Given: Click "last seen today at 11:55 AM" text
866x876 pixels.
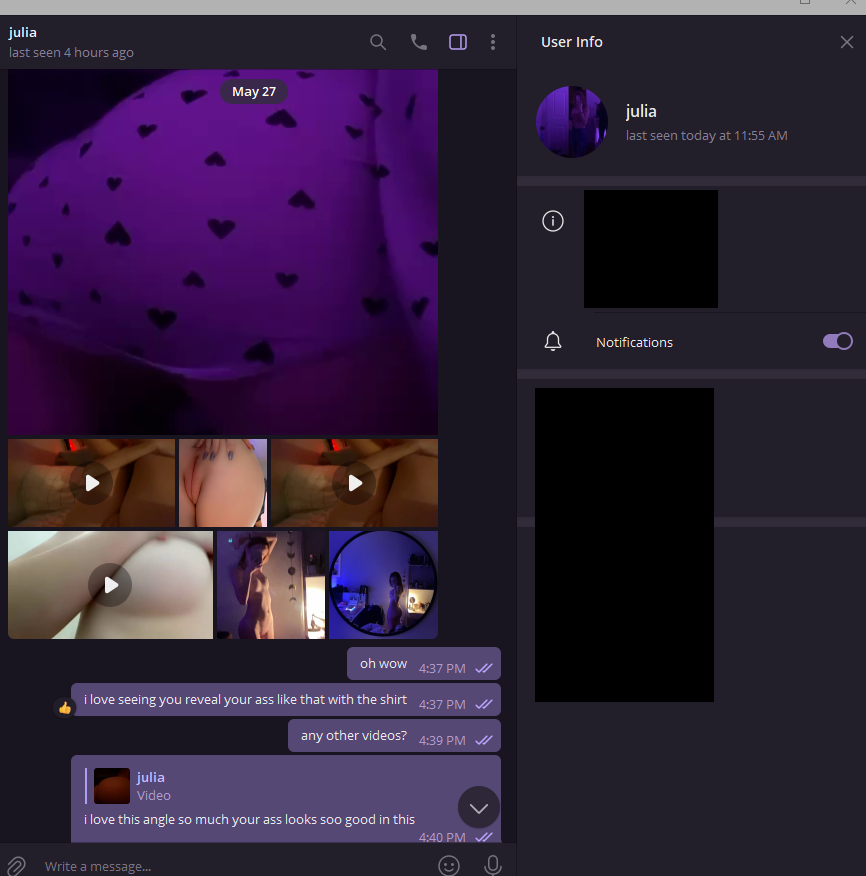Looking at the screenshot, I should tap(706, 135).
